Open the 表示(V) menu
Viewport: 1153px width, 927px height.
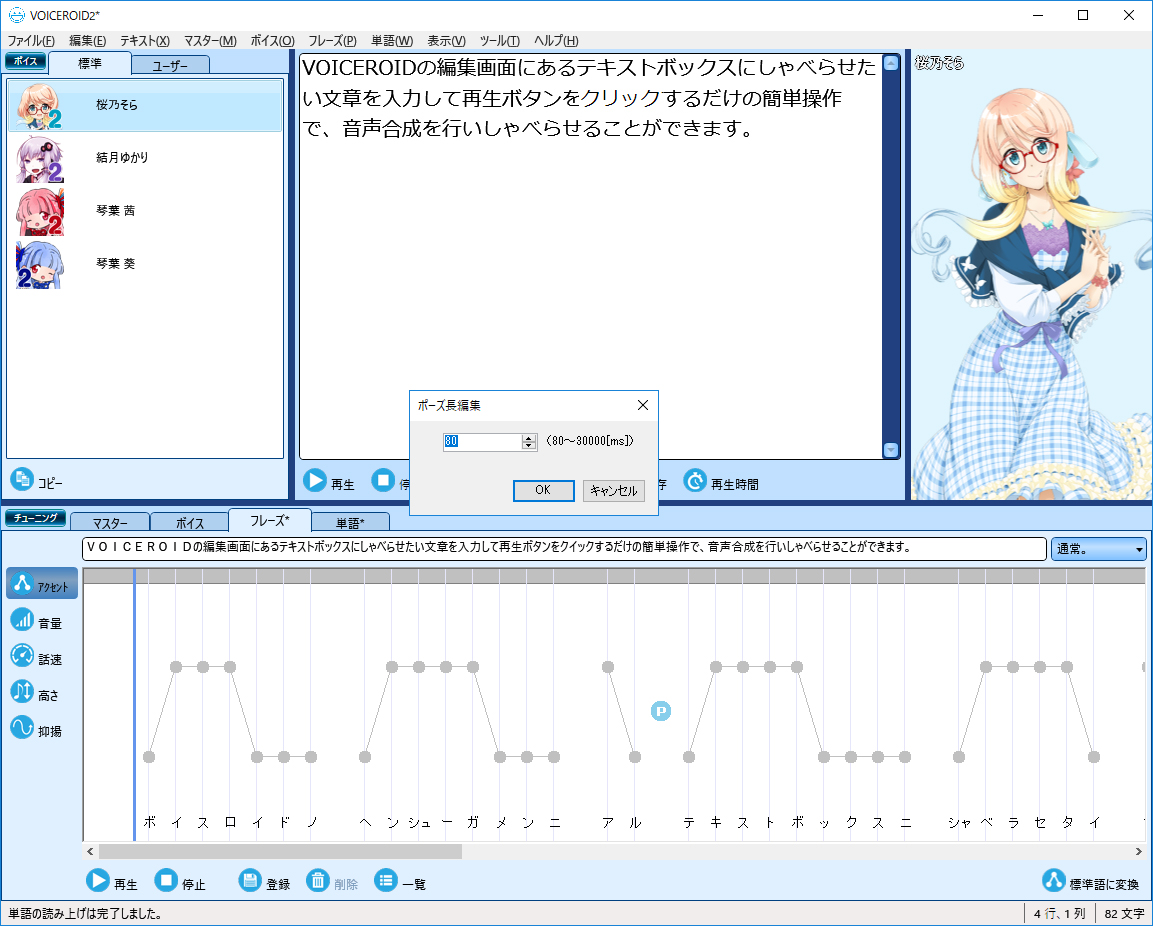446,40
